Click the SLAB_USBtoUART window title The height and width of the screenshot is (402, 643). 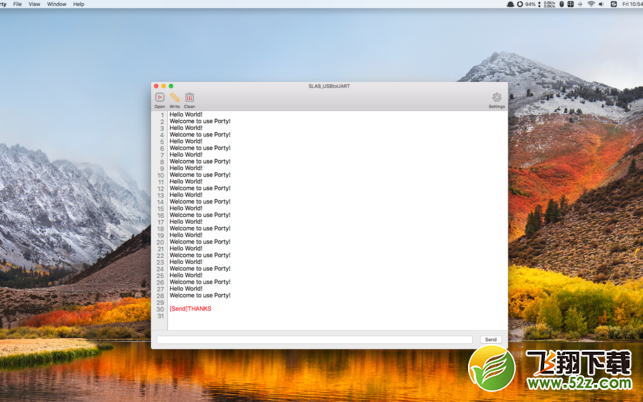[x=329, y=86]
